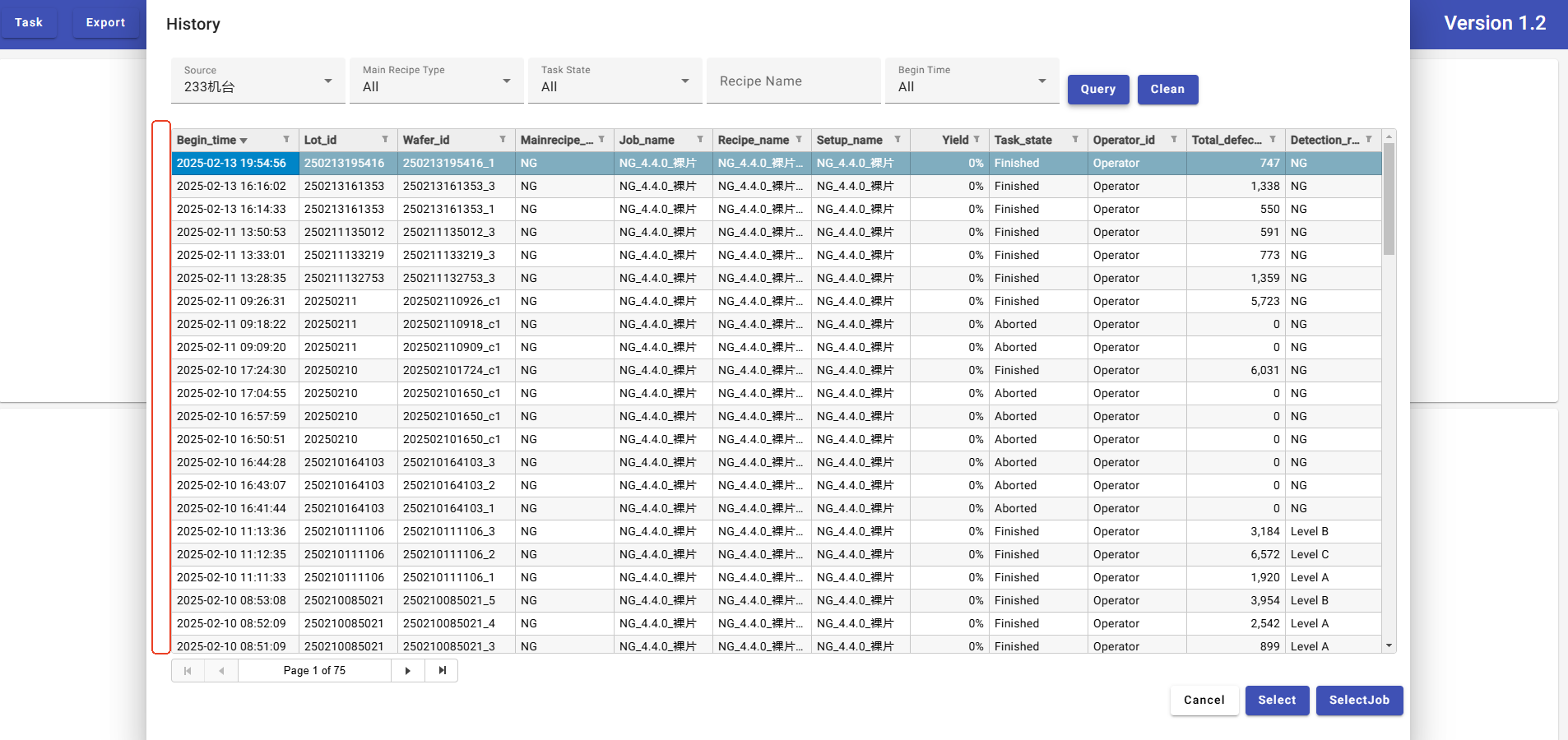
Task: Open the filter on Detection_result column
Action: [x=1369, y=140]
